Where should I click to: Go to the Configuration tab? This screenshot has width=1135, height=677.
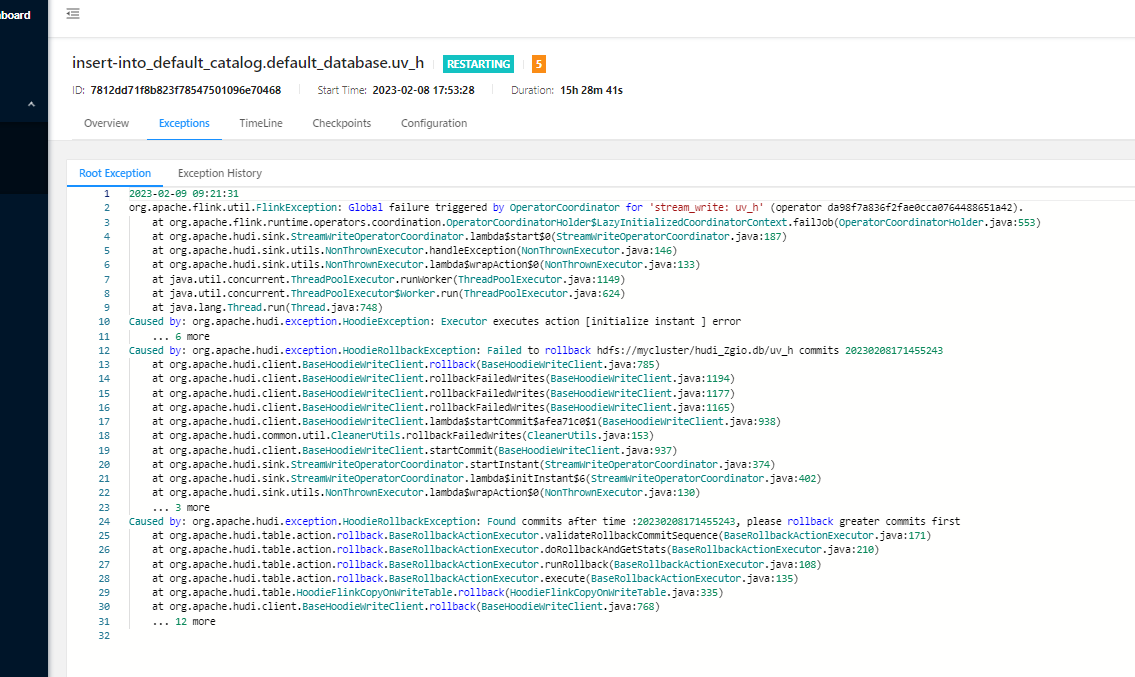[434, 123]
